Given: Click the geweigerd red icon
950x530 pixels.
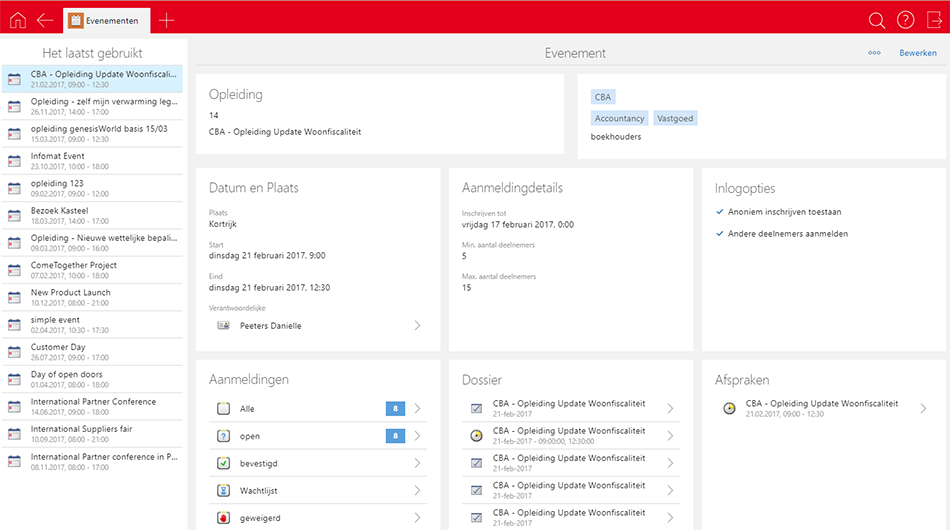Looking at the screenshot, I should click(x=223, y=517).
